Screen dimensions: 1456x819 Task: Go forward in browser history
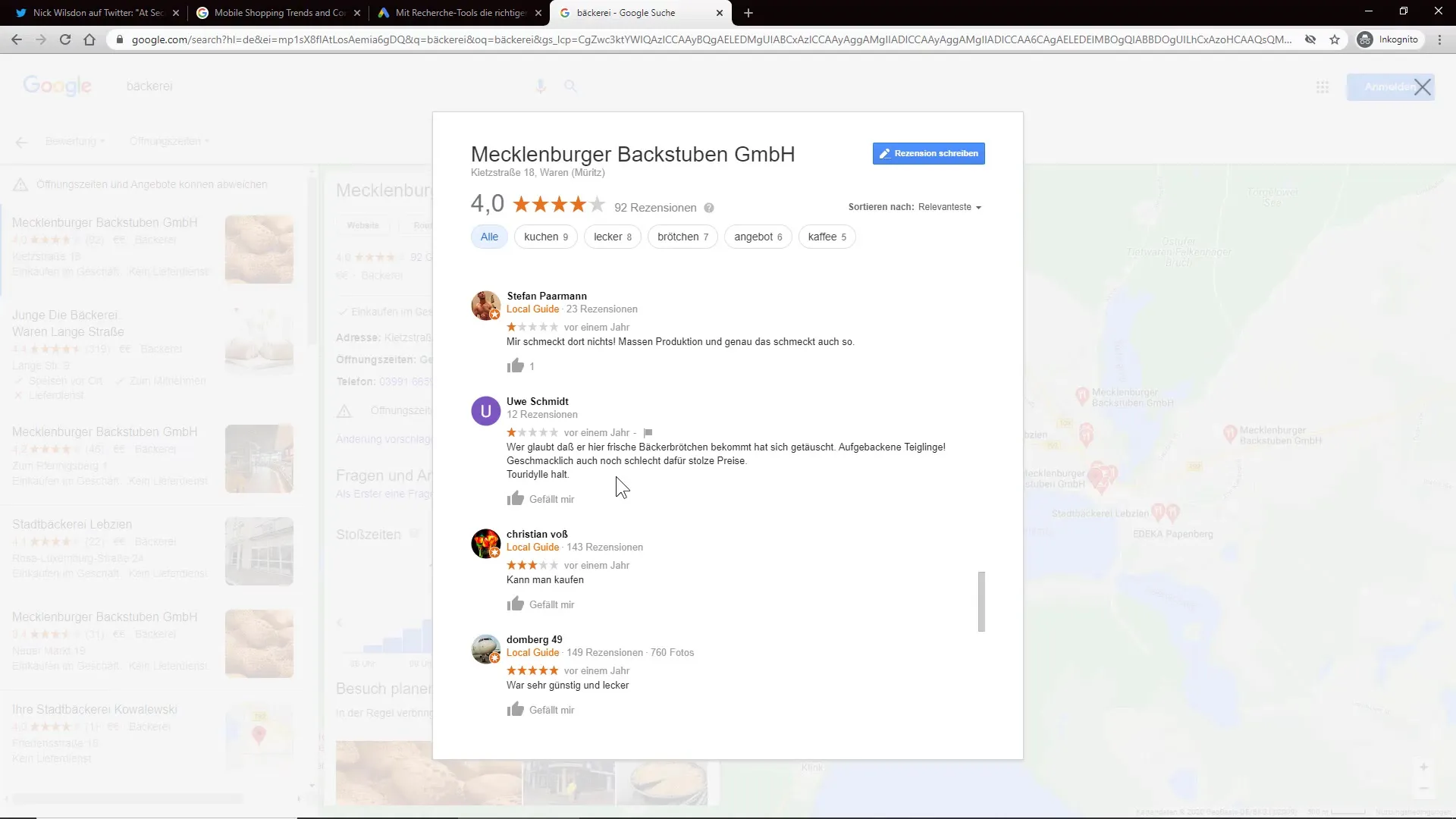41,39
